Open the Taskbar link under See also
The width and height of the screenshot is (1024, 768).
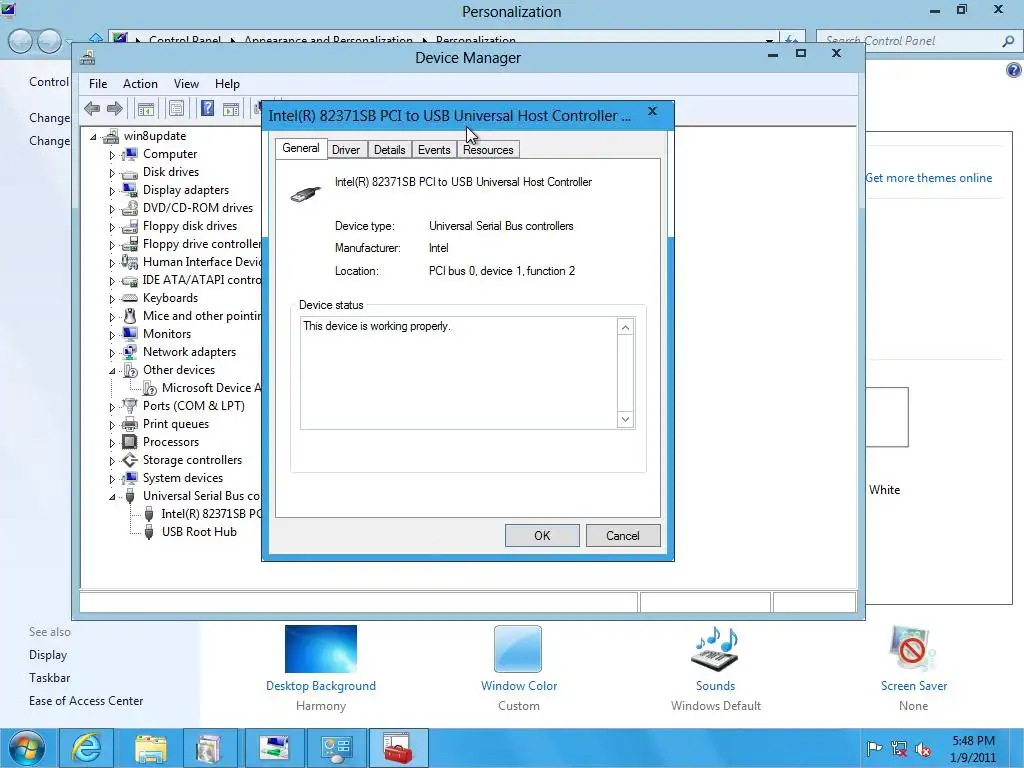[50, 678]
